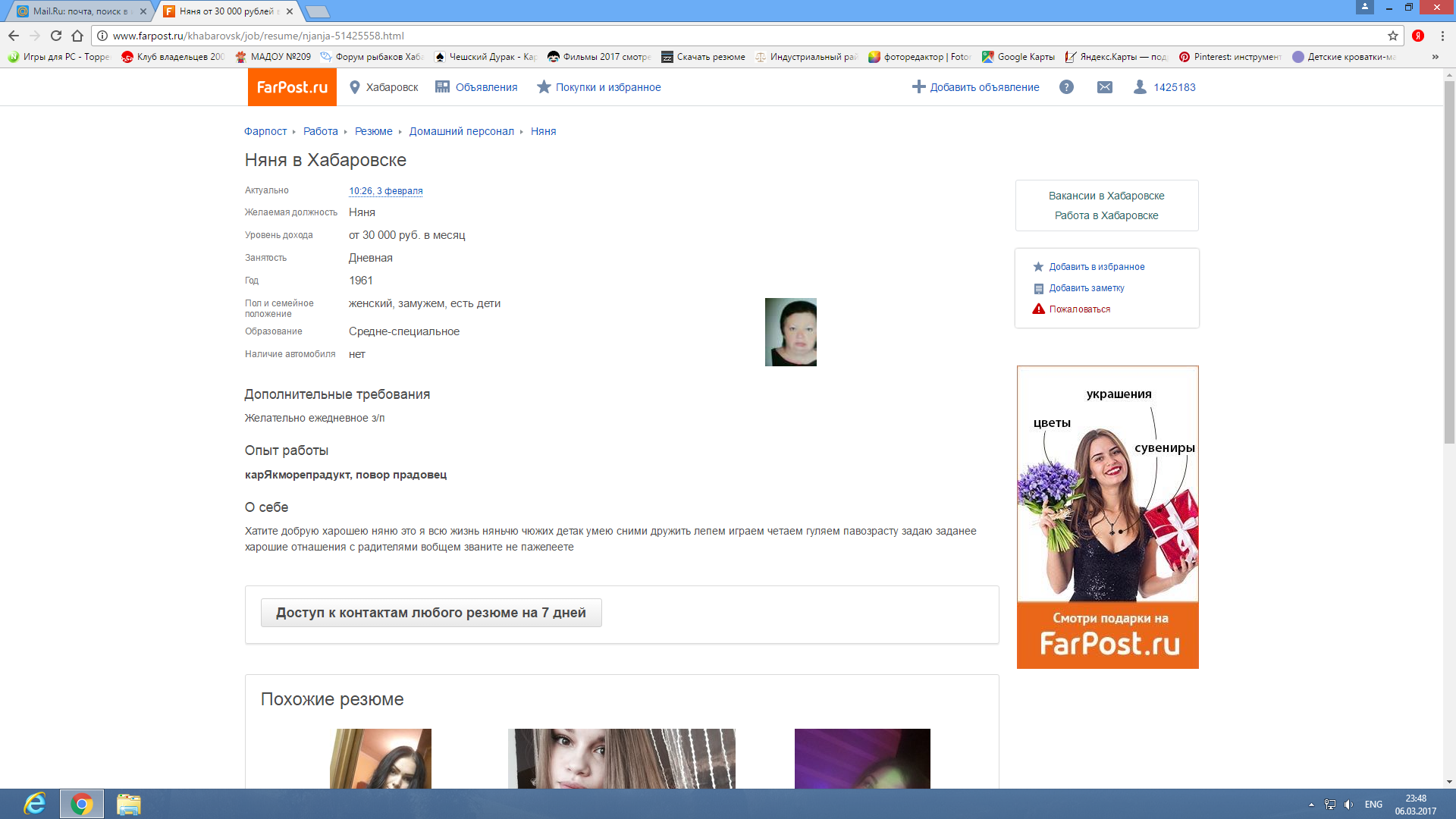The height and width of the screenshot is (819, 1456).
Task: Expand hidden bookmarks chevron
Action: pyautogui.click(x=1435, y=57)
